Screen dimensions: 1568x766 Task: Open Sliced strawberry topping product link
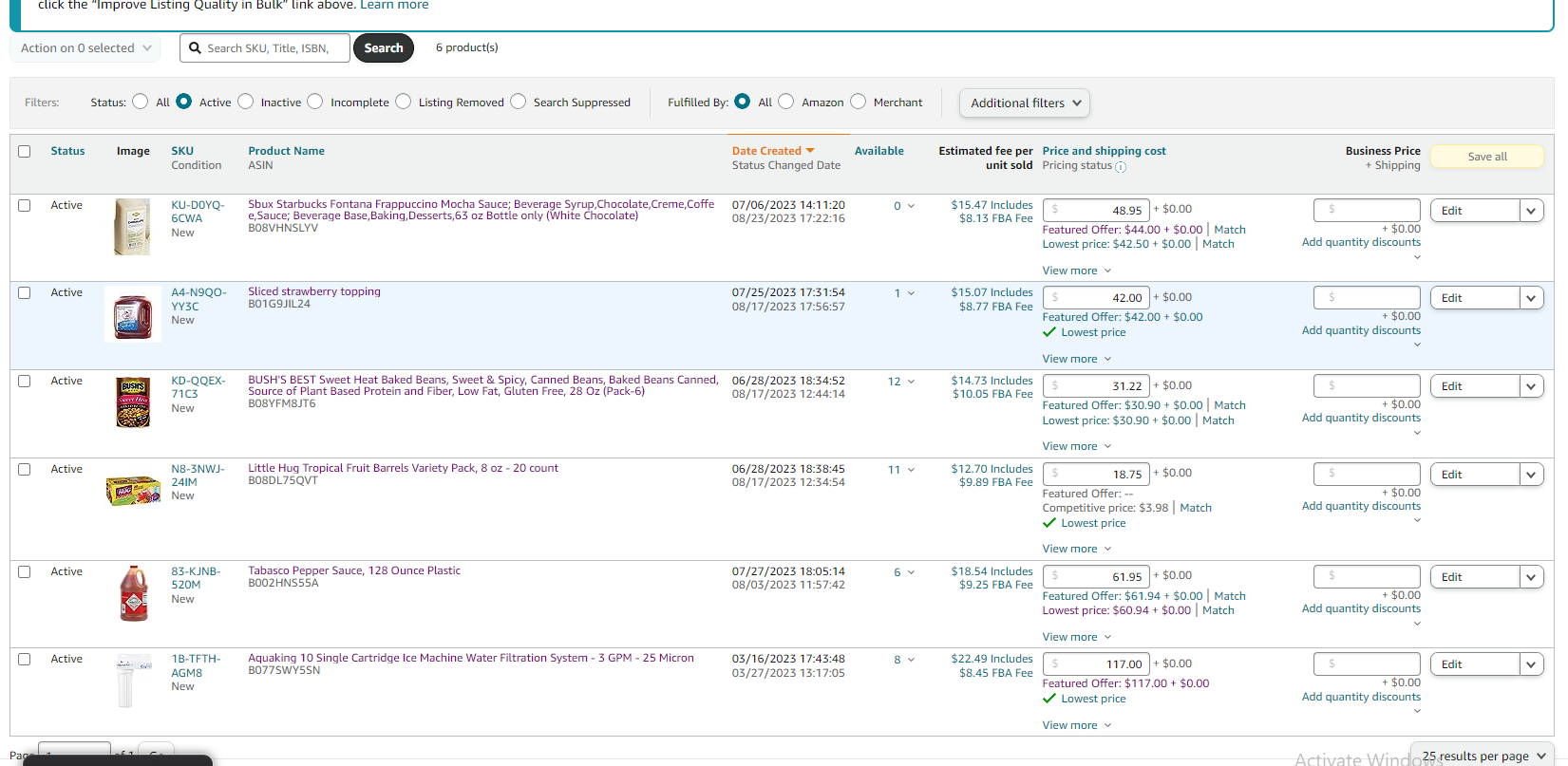point(314,291)
